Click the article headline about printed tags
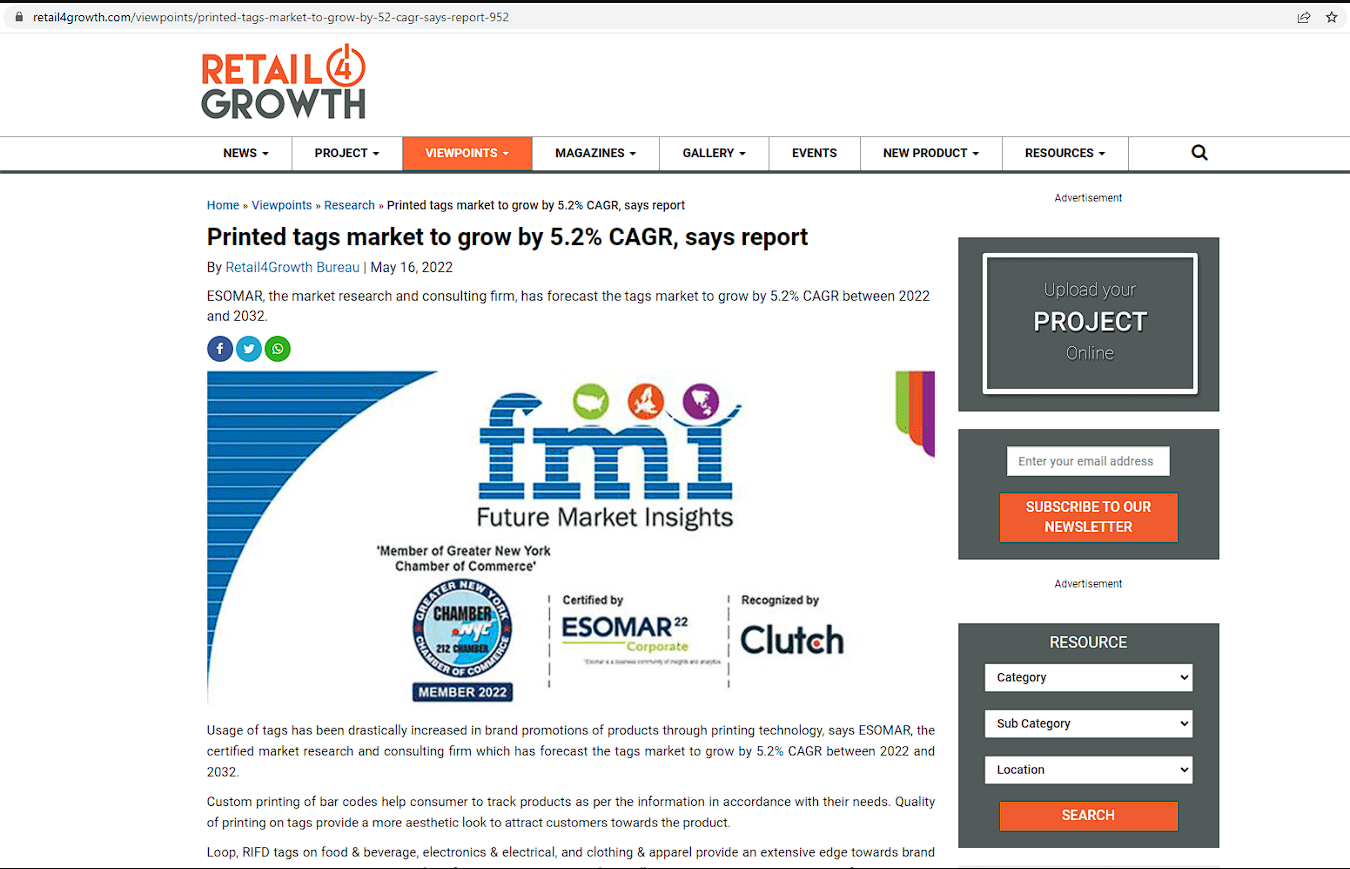1350x869 pixels. (507, 237)
